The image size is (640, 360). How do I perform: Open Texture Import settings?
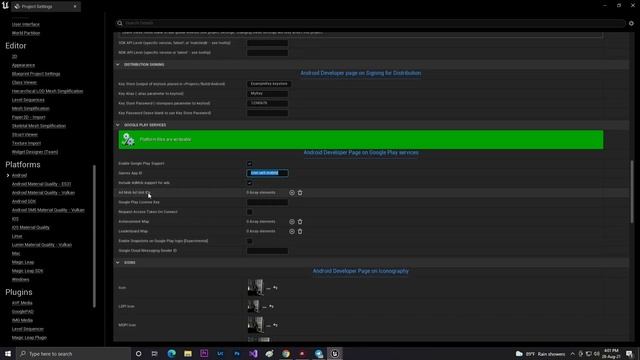coord(26,143)
